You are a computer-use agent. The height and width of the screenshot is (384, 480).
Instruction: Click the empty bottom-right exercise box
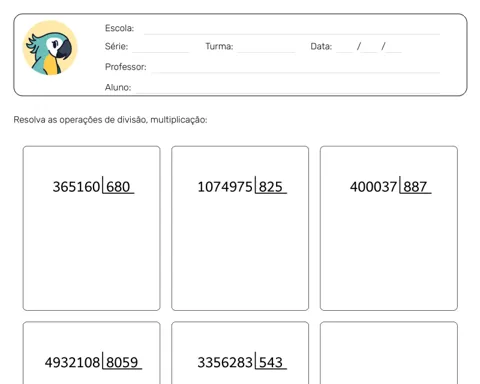(389, 353)
